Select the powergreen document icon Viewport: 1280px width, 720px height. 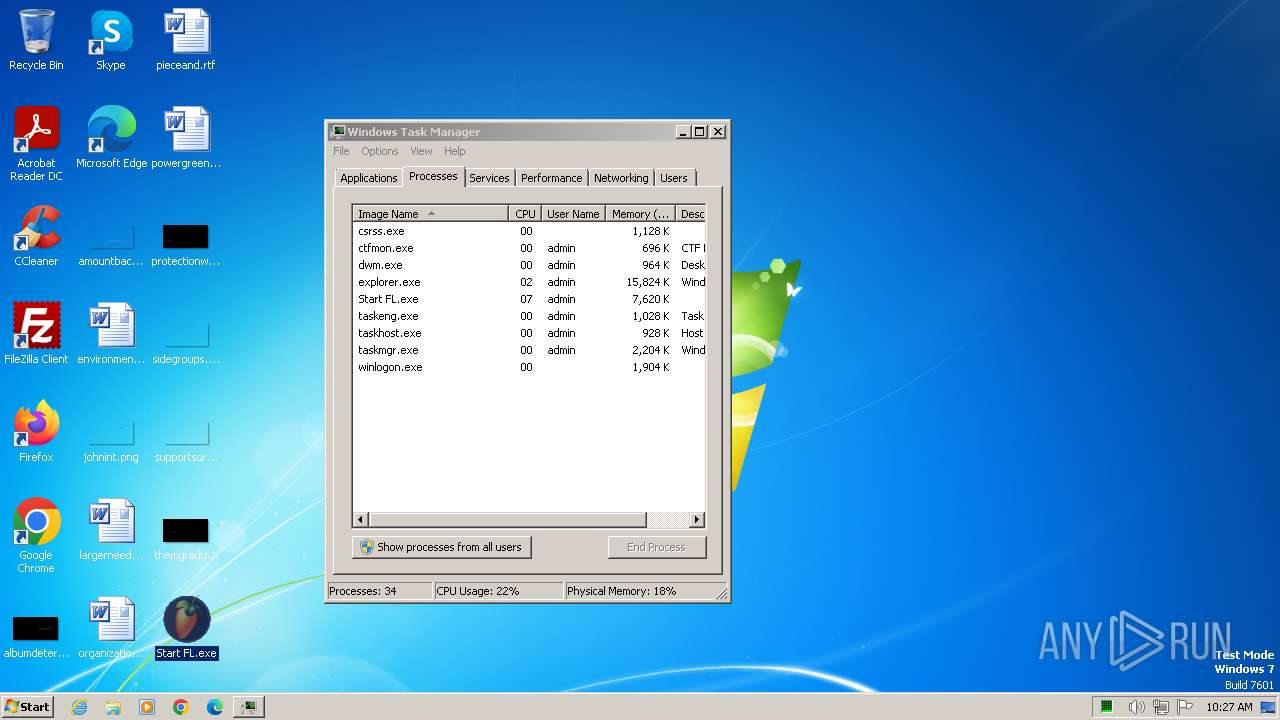pos(186,137)
